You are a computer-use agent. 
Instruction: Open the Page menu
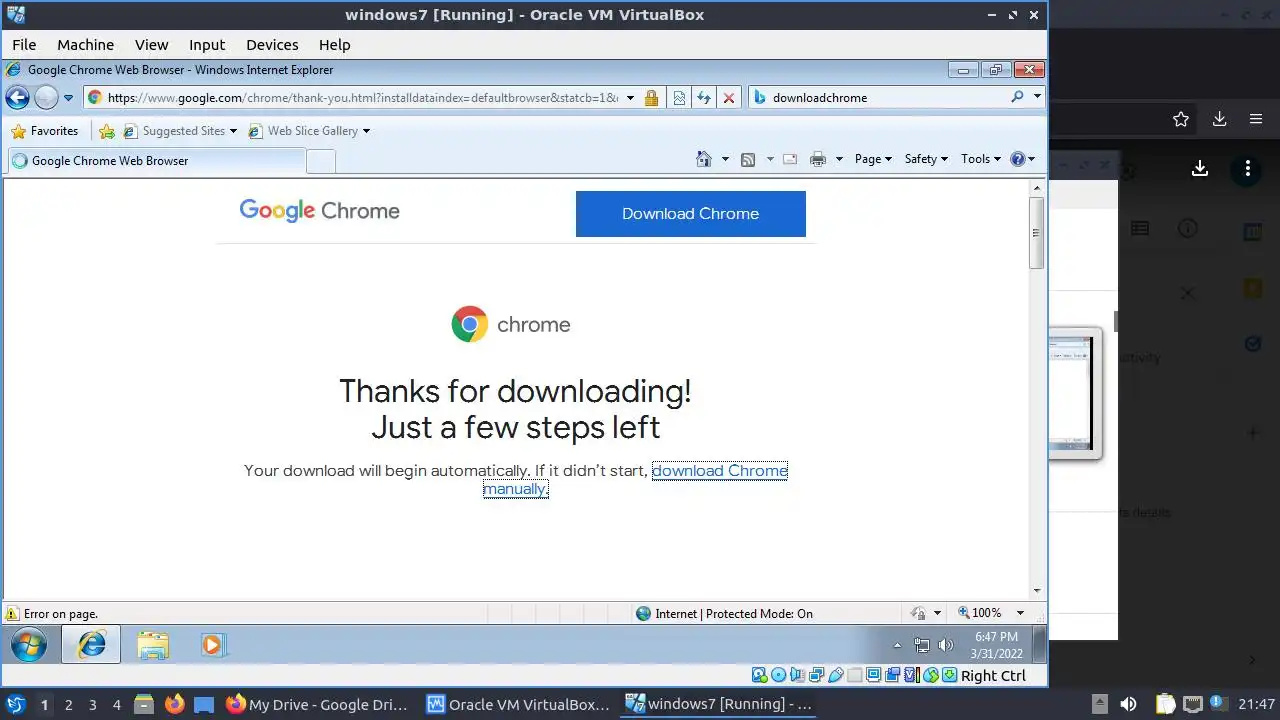coord(873,159)
